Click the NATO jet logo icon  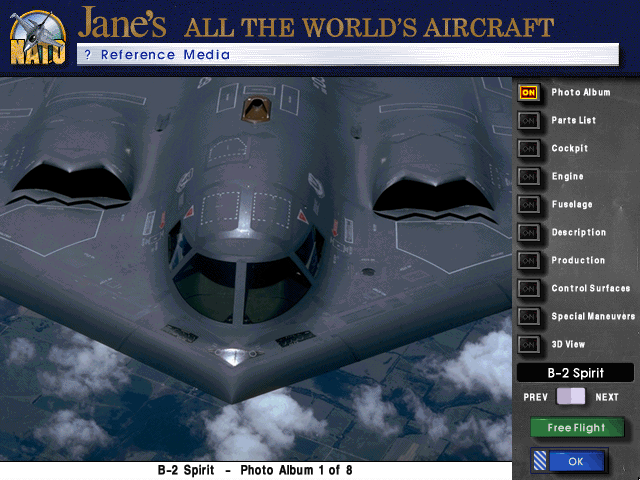36,37
